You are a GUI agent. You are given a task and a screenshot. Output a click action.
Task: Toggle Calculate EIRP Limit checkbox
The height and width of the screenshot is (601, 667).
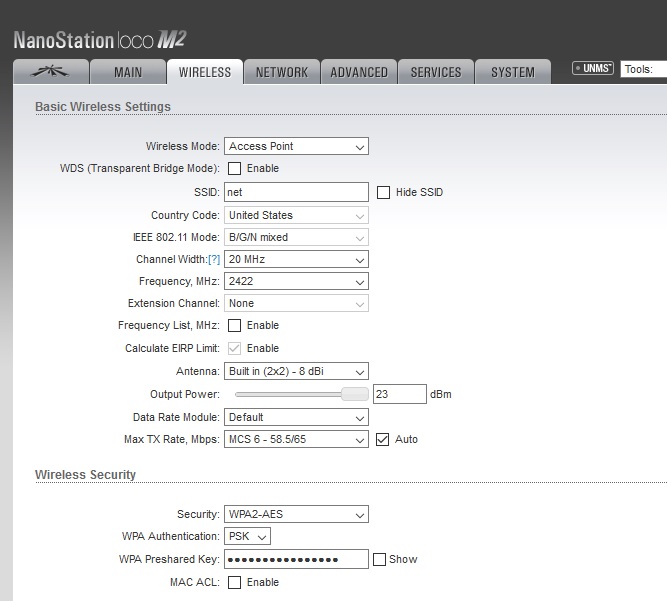tap(234, 348)
